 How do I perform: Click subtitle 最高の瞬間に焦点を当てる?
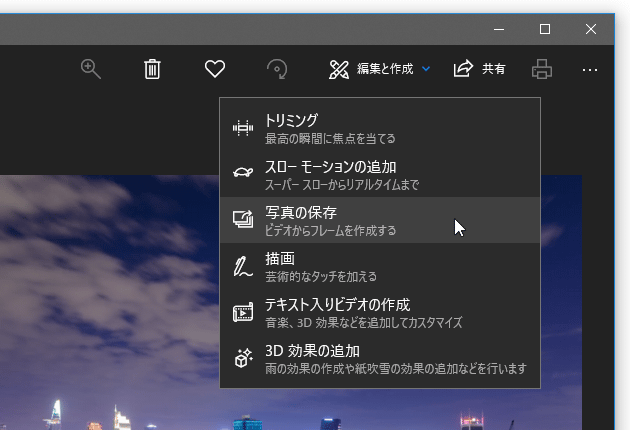tap(330, 139)
